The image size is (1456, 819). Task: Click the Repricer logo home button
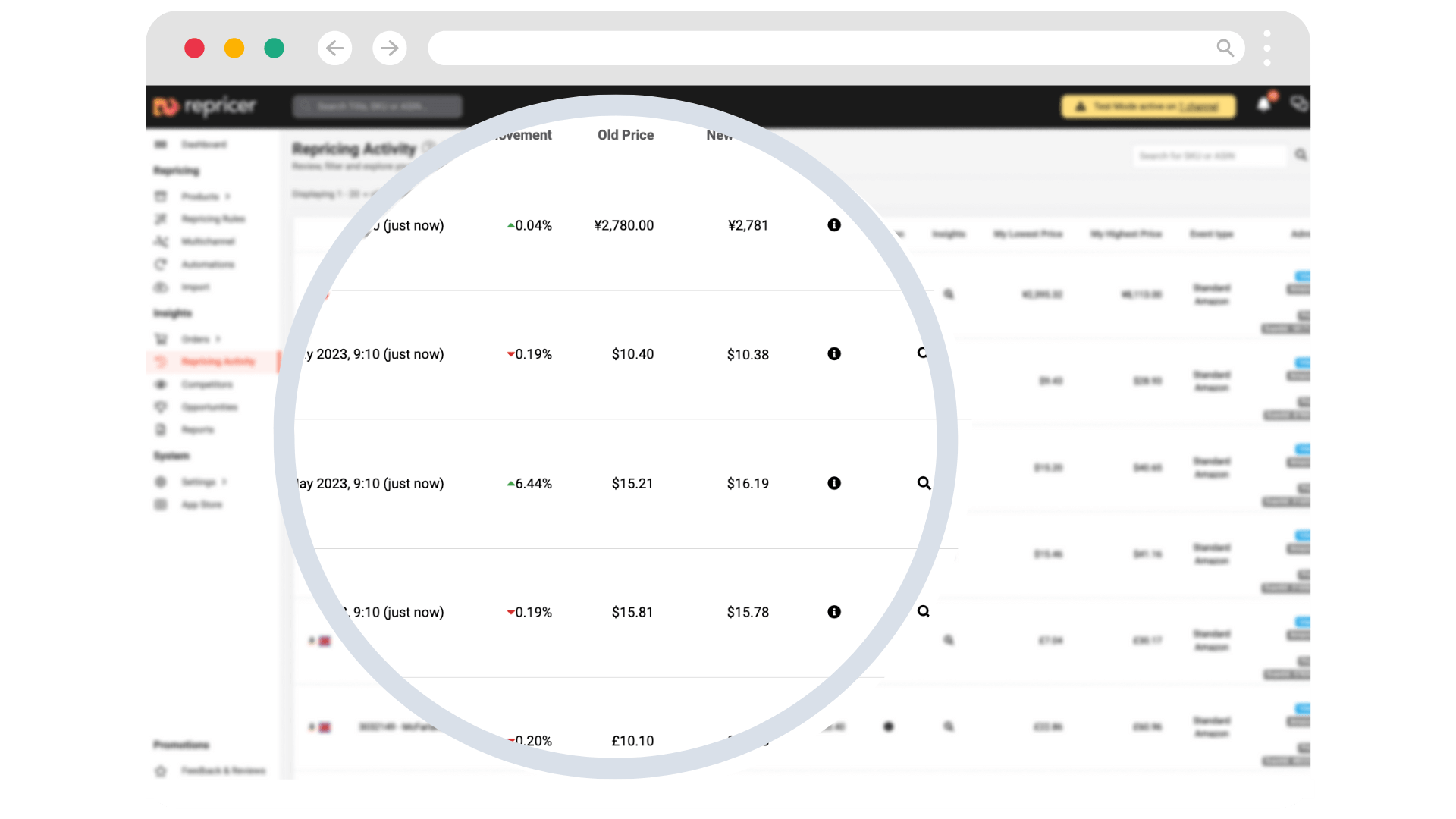tap(204, 106)
